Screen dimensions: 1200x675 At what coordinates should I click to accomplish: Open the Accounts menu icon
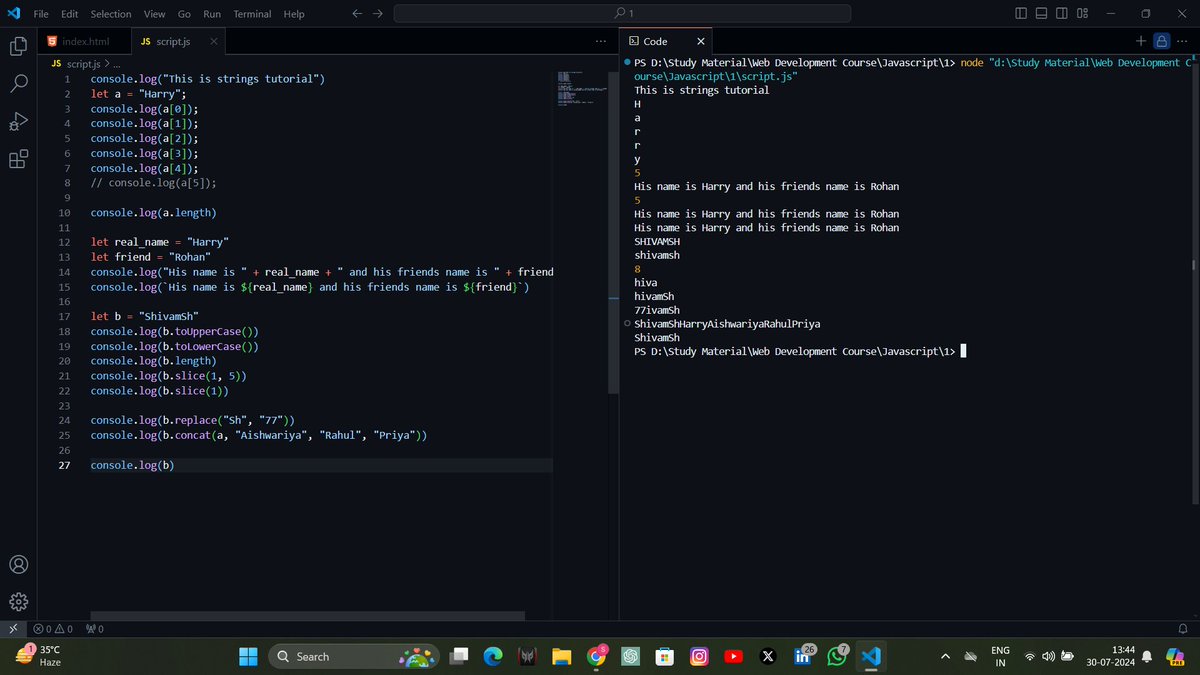pyautogui.click(x=18, y=564)
